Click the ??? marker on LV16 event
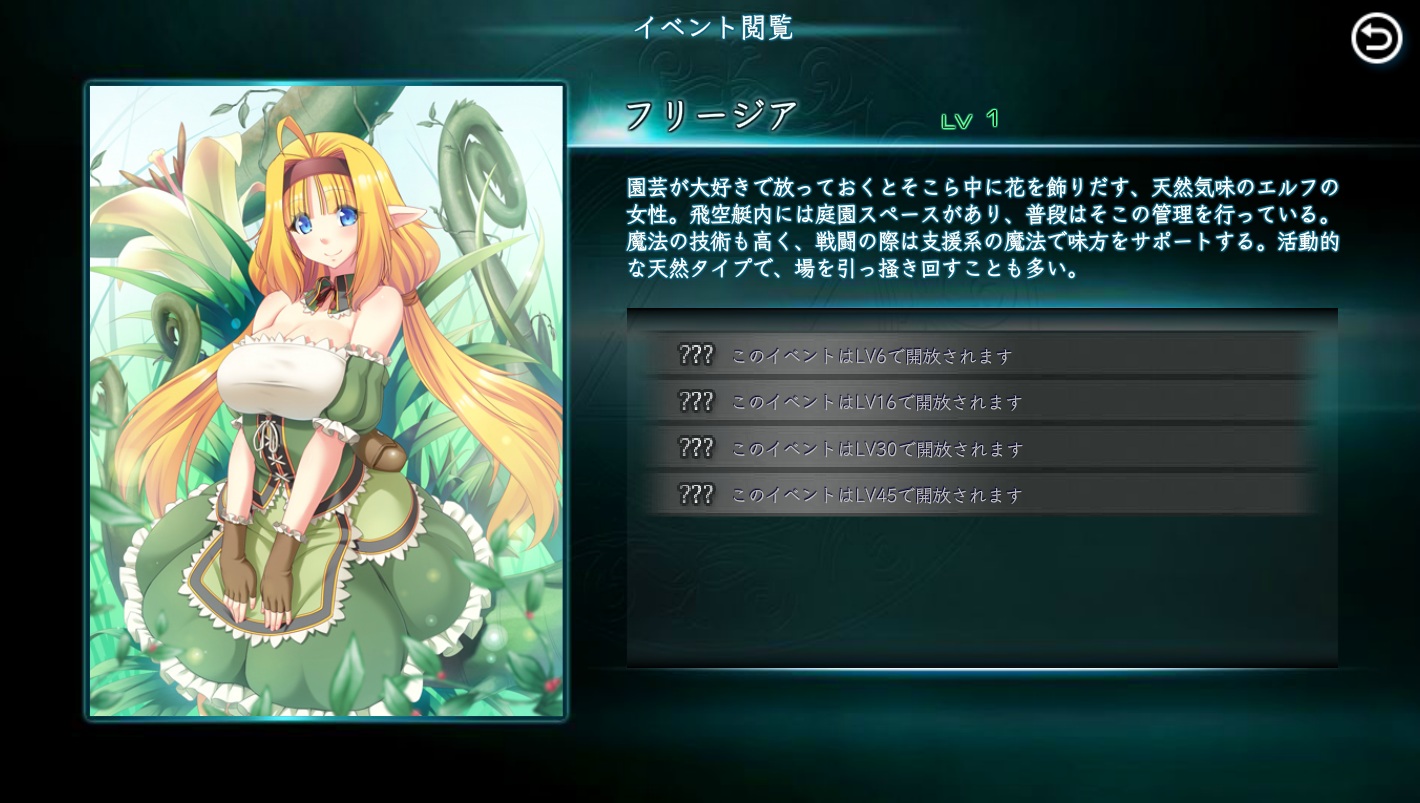 (696, 401)
